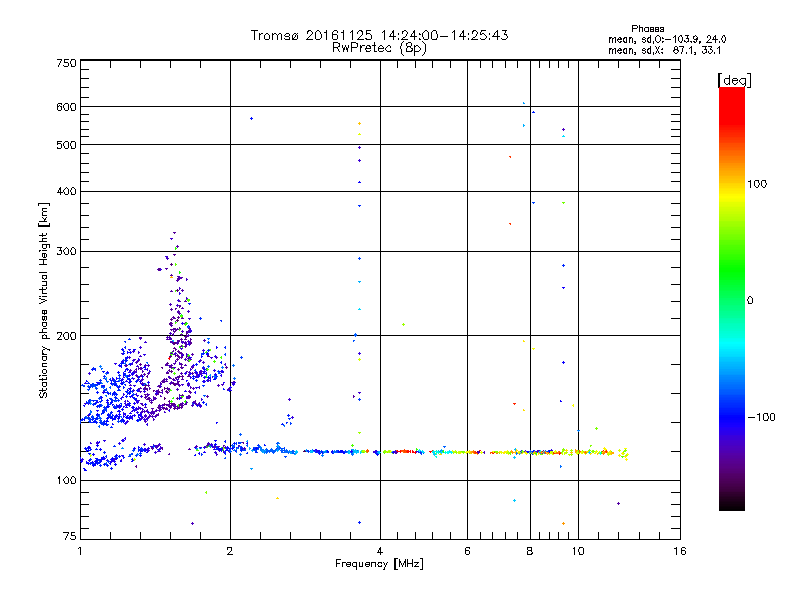Select the 'mean, sd,X: 87.1, 33.1' line
800x600 pixels.
(664, 50)
